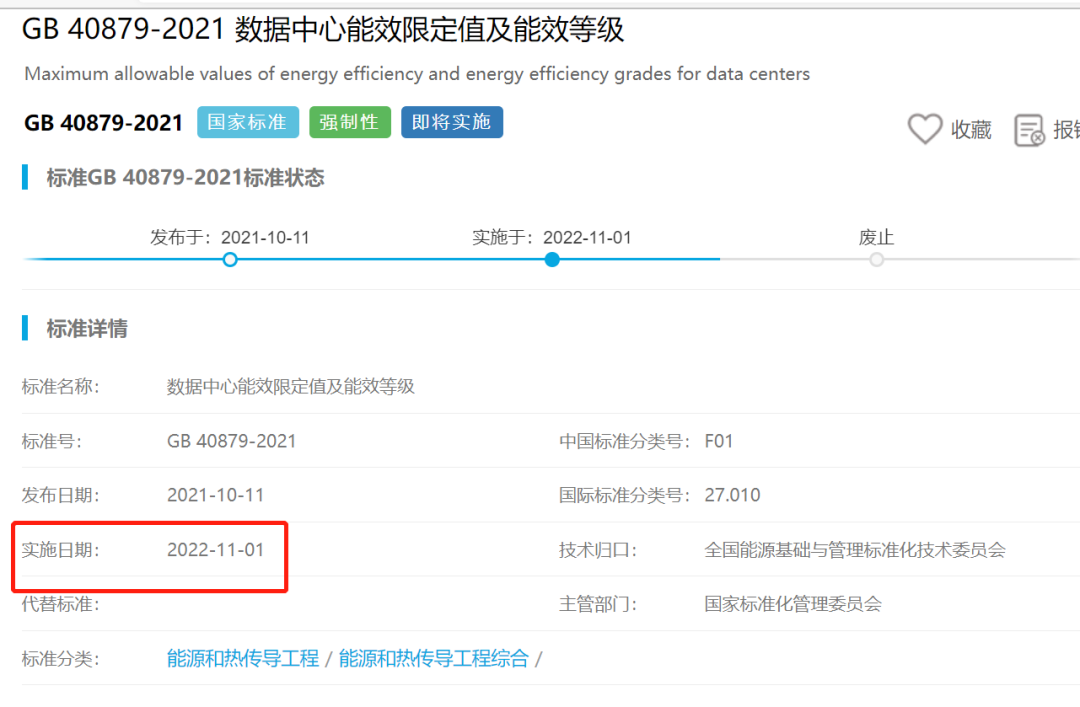Click the heart favorite icon
This screenshot has height=707, width=1080.
pyautogui.click(x=925, y=129)
